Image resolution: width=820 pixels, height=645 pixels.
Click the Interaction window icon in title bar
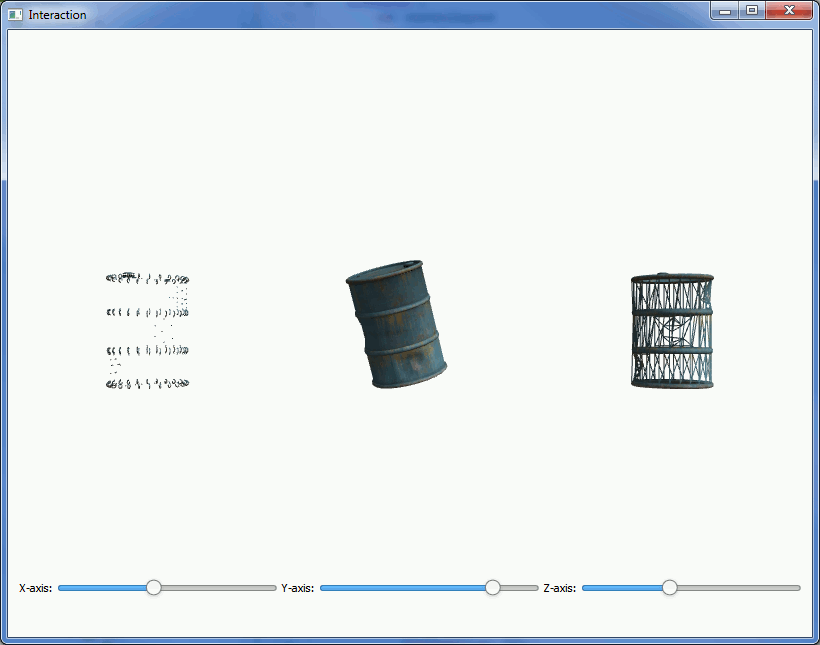click(x=15, y=15)
